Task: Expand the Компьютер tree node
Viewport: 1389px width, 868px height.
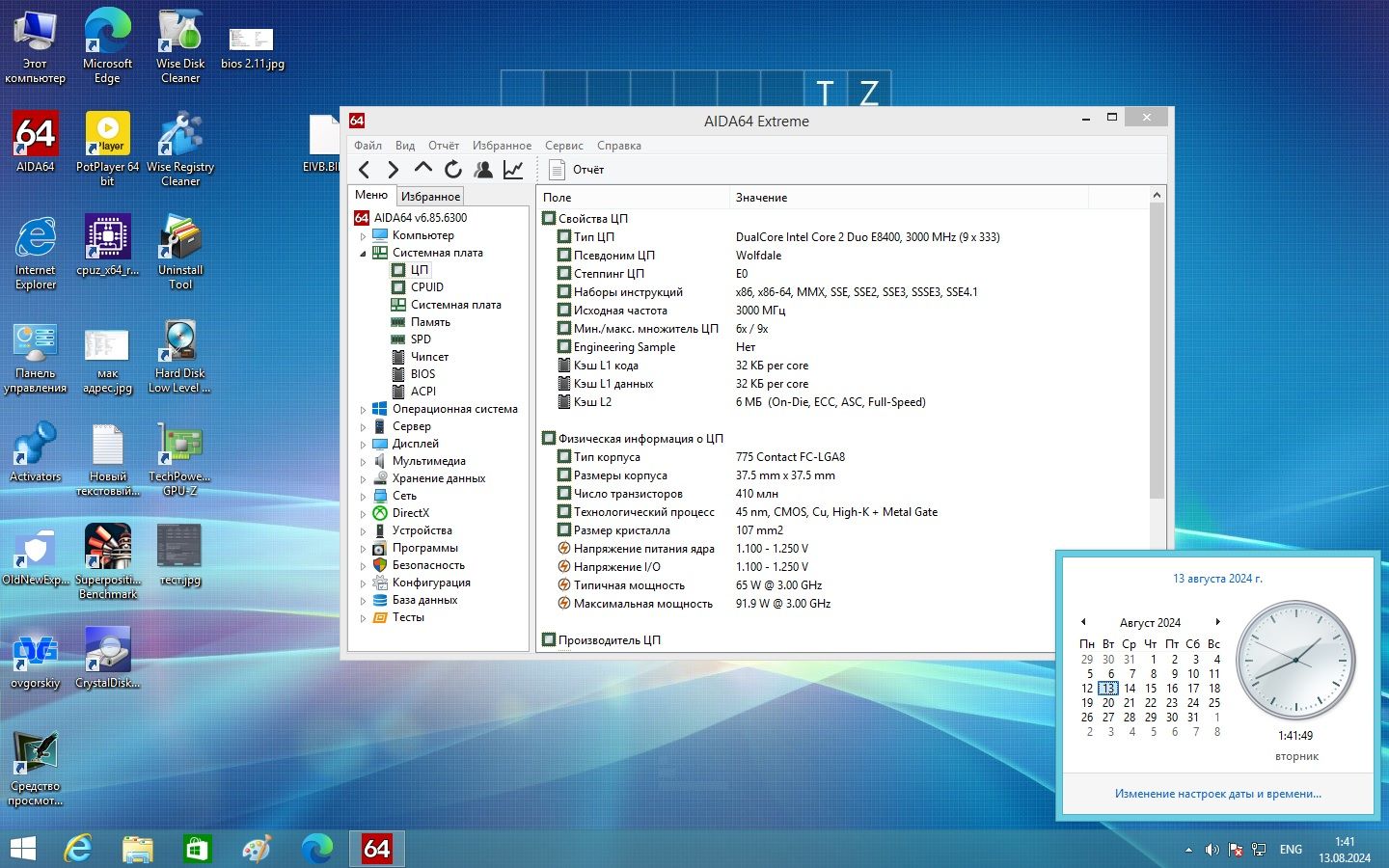Action: point(364,236)
